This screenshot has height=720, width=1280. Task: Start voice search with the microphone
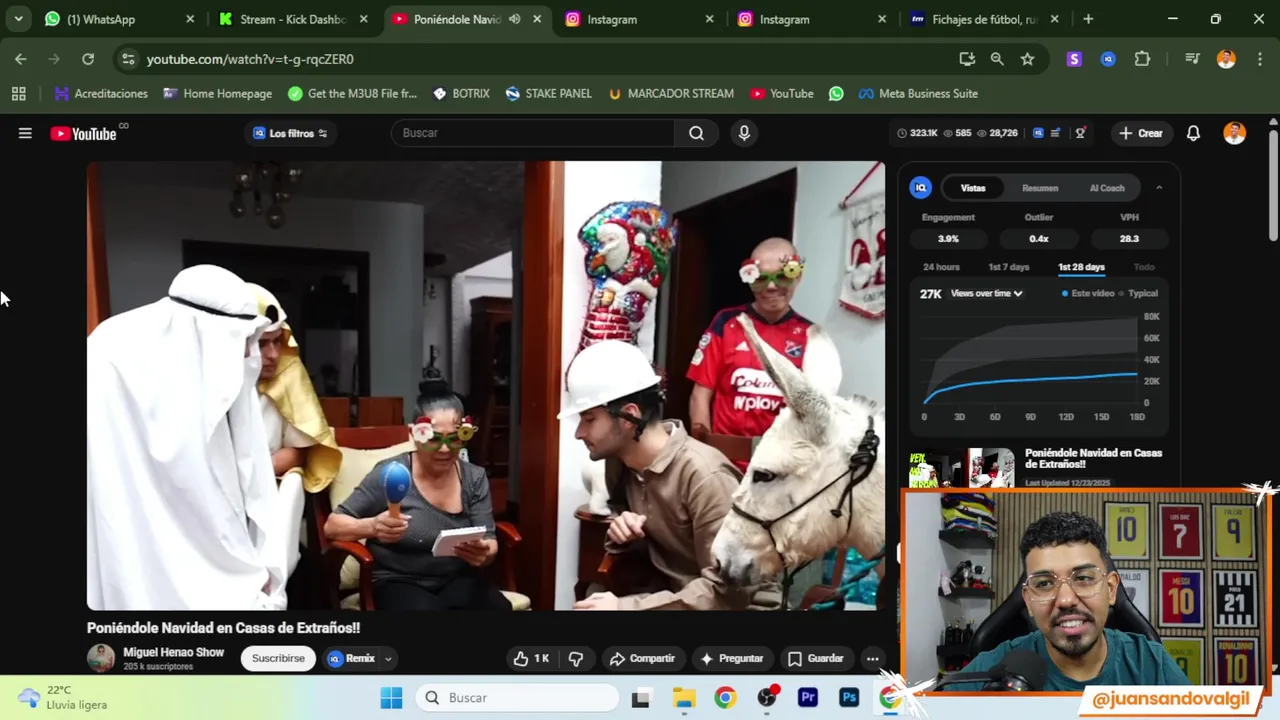(744, 133)
